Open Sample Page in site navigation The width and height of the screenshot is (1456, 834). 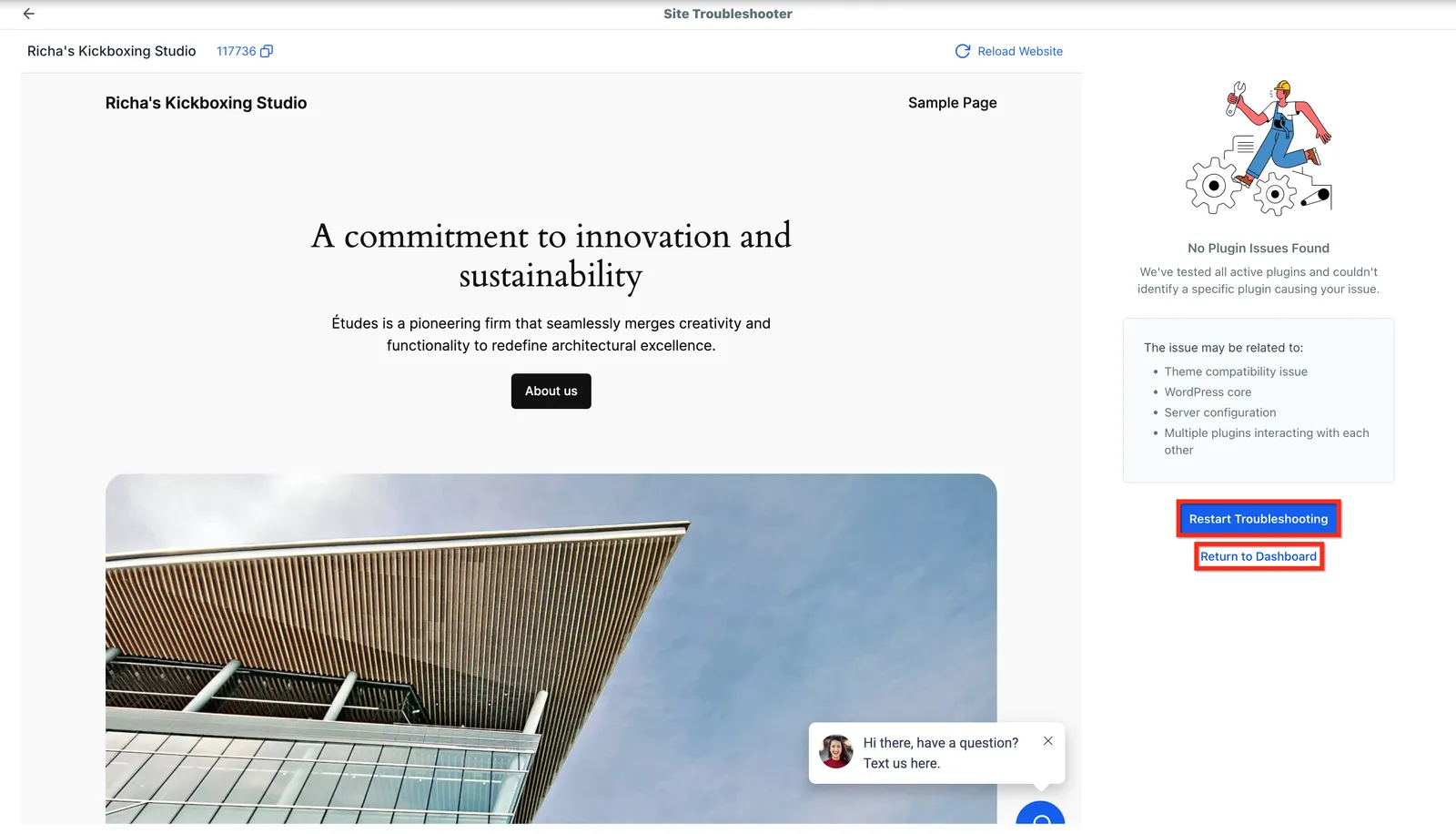click(x=952, y=103)
